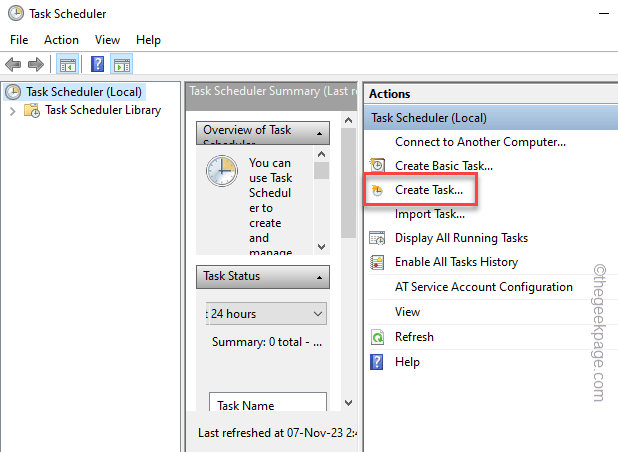Click AT Service Account Configuration action

click(x=484, y=287)
